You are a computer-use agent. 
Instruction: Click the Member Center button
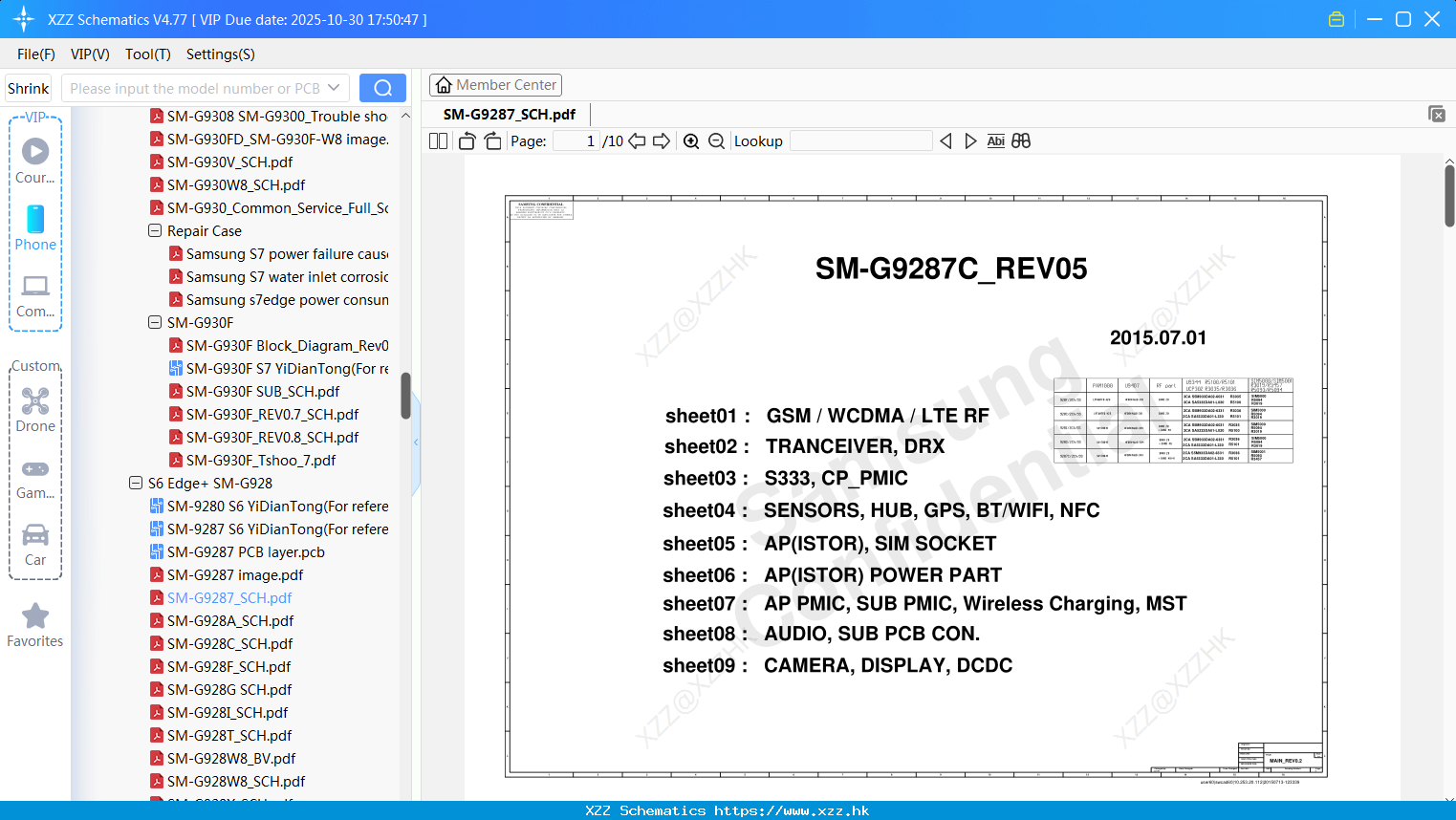tap(495, 84)
